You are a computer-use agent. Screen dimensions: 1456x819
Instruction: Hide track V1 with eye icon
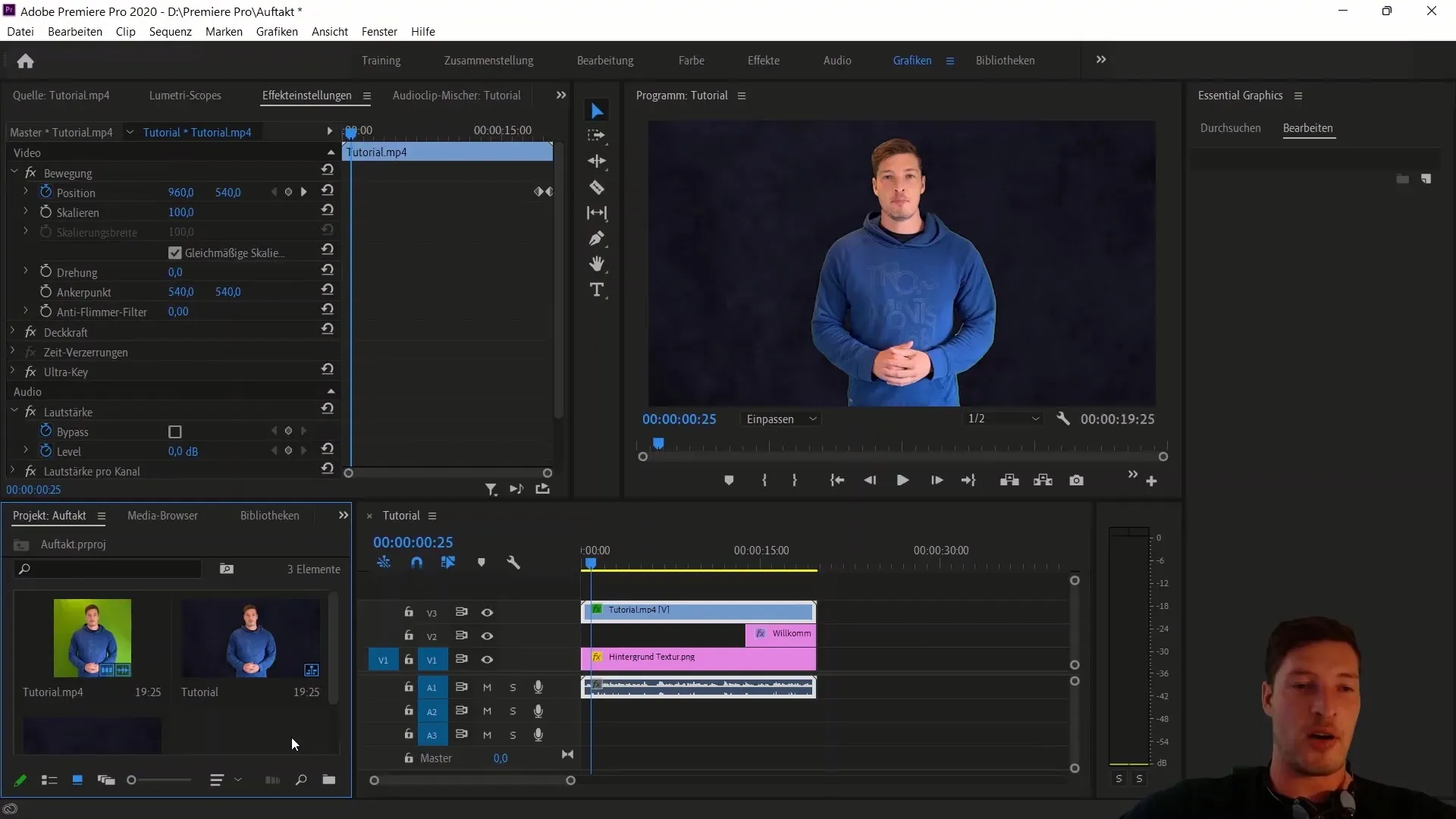click(x=488, y=660)
